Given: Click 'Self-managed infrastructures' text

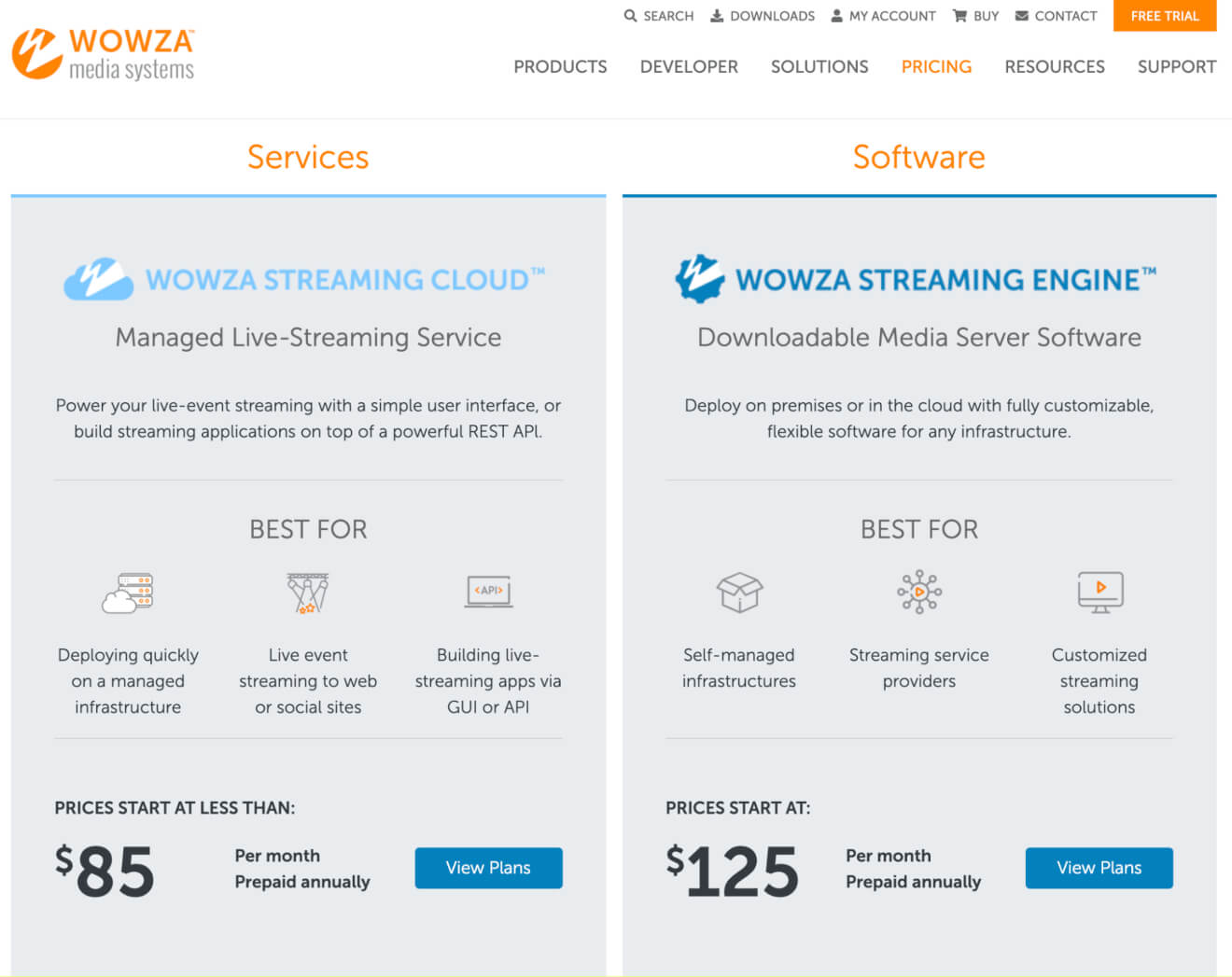Looking at the screenshot, I should (x=739, y=668).
